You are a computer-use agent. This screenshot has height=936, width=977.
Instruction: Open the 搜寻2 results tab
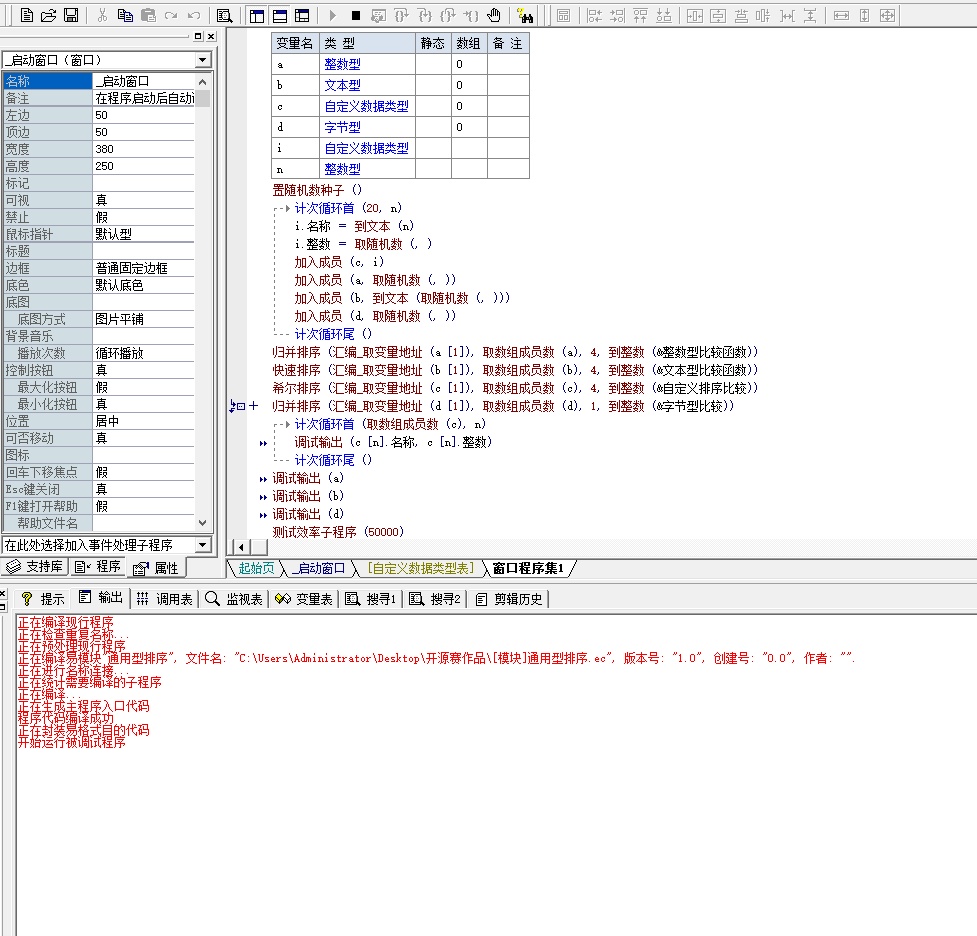[x=435, y=599]
